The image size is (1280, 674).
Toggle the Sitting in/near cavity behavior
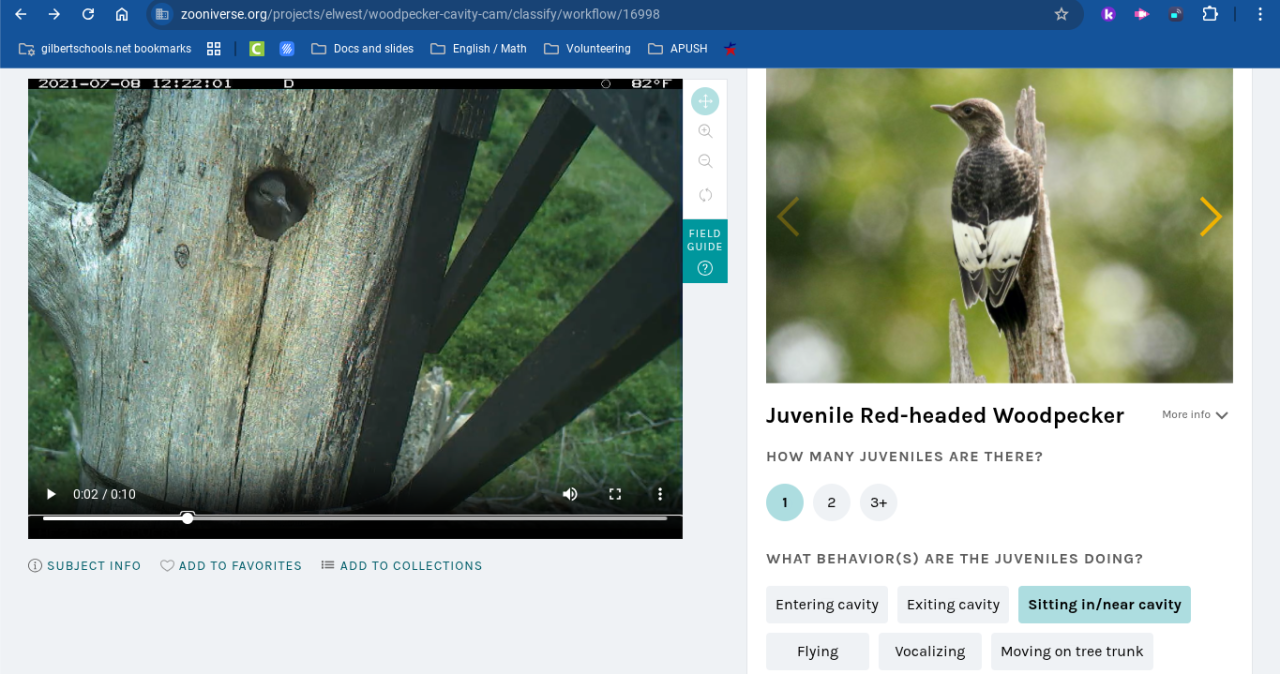point(1105,604)
